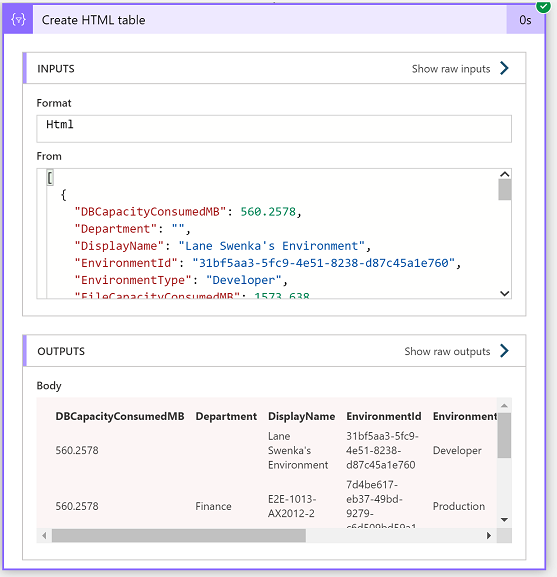
Task: Click Department table column header
Action: 226,416
